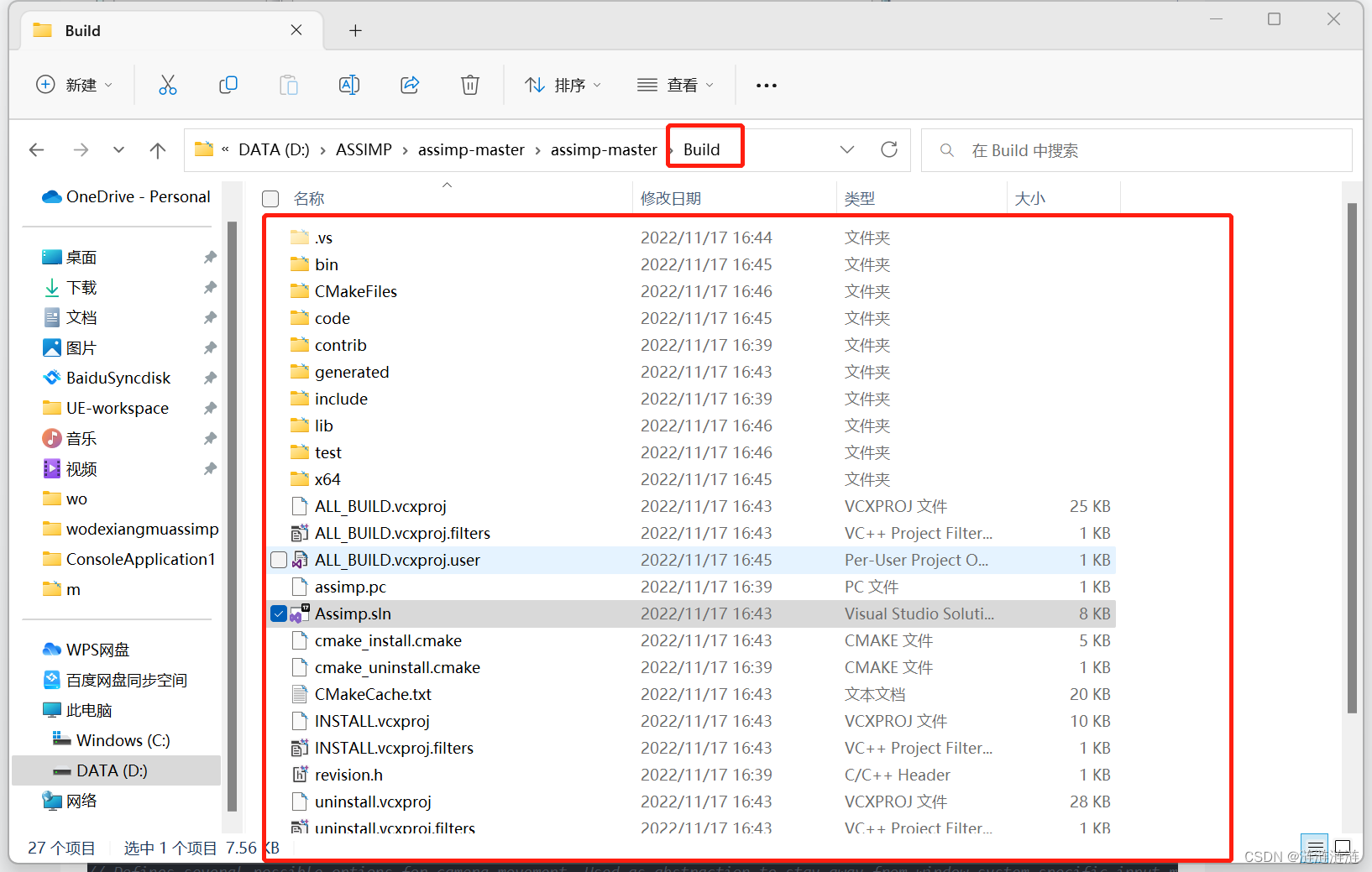Click DATA (D:) breadcrumb in address bar
This screenshot has height=872, width=1372.
pyautogui.click(x=274, y=149)
